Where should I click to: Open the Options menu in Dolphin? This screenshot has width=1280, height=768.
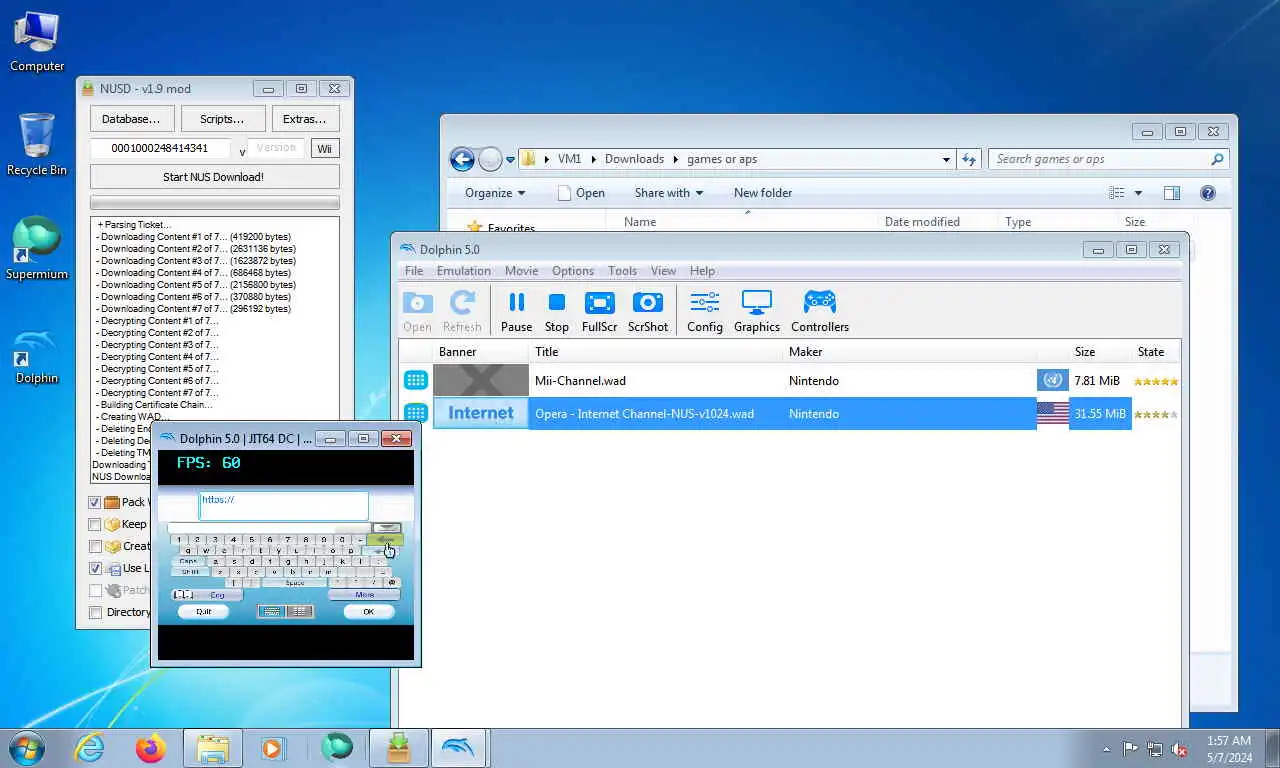click(573, 271)
